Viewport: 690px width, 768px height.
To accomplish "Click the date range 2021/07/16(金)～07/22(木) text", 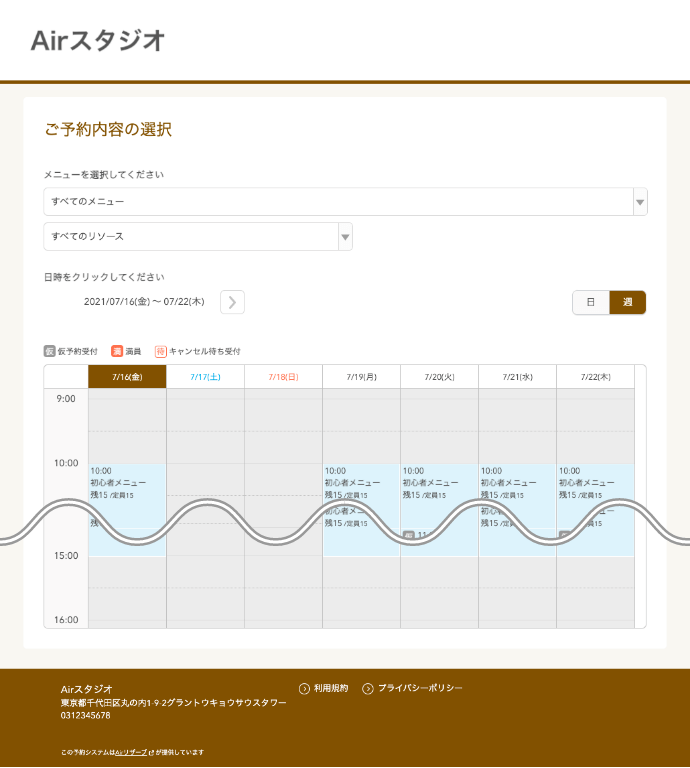I will tap(144, 302).
